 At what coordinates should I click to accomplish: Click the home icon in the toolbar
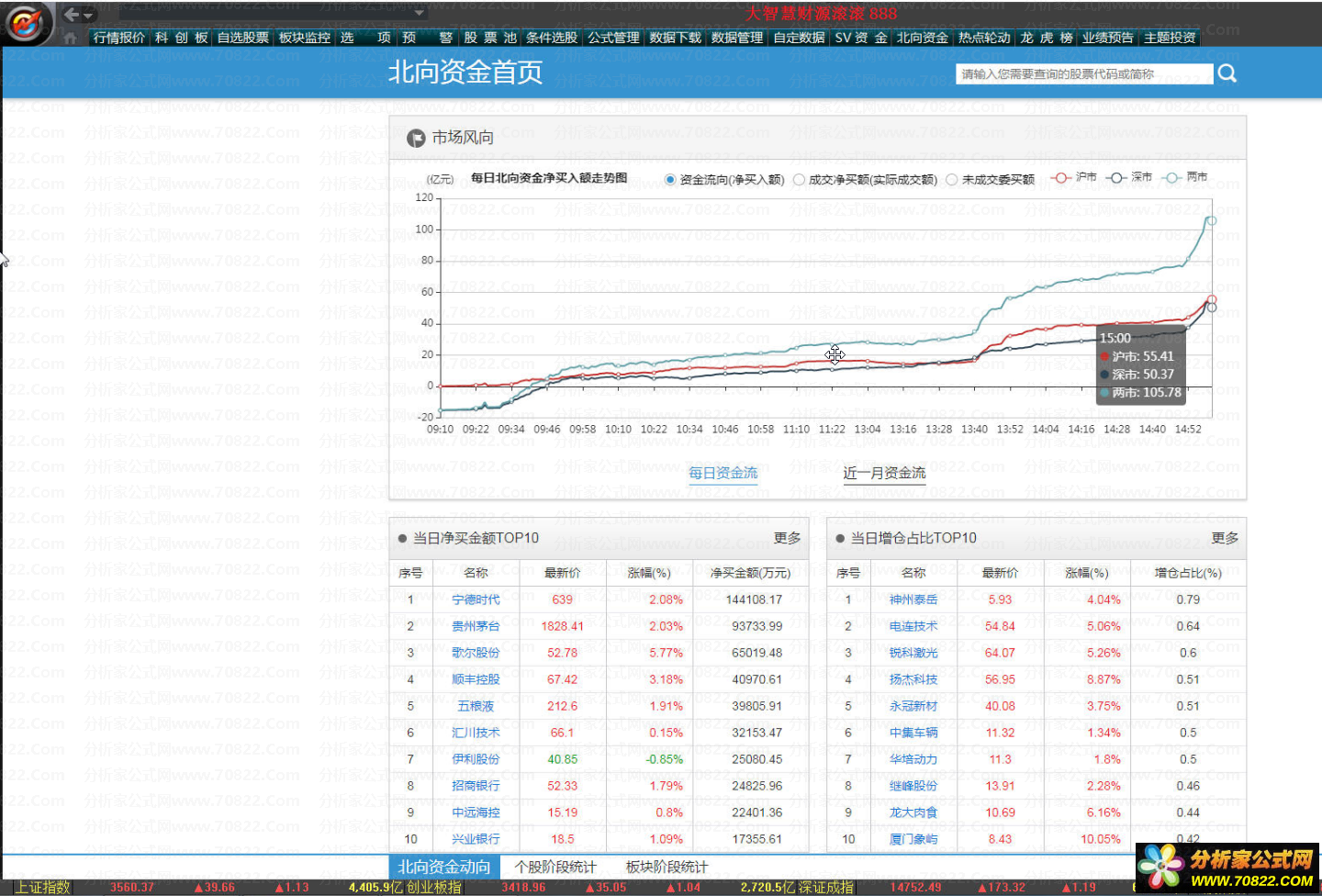pos(71,38)
